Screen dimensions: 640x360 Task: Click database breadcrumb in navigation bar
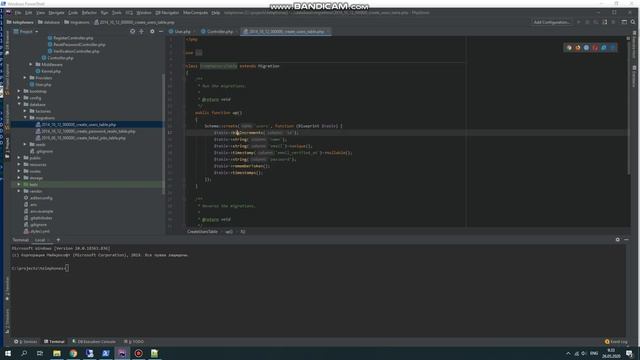[x=49, y=22]
